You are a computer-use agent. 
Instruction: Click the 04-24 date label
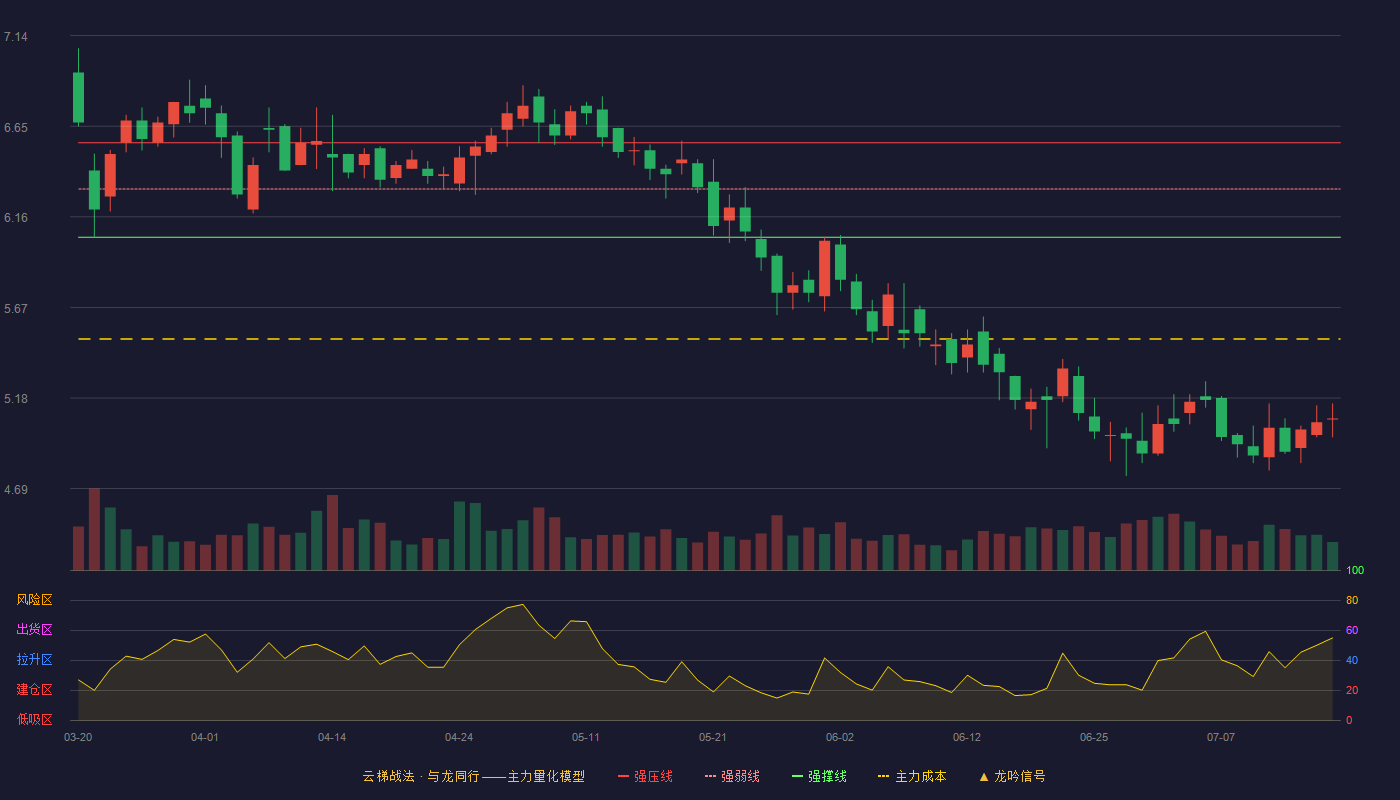(459, 737)
